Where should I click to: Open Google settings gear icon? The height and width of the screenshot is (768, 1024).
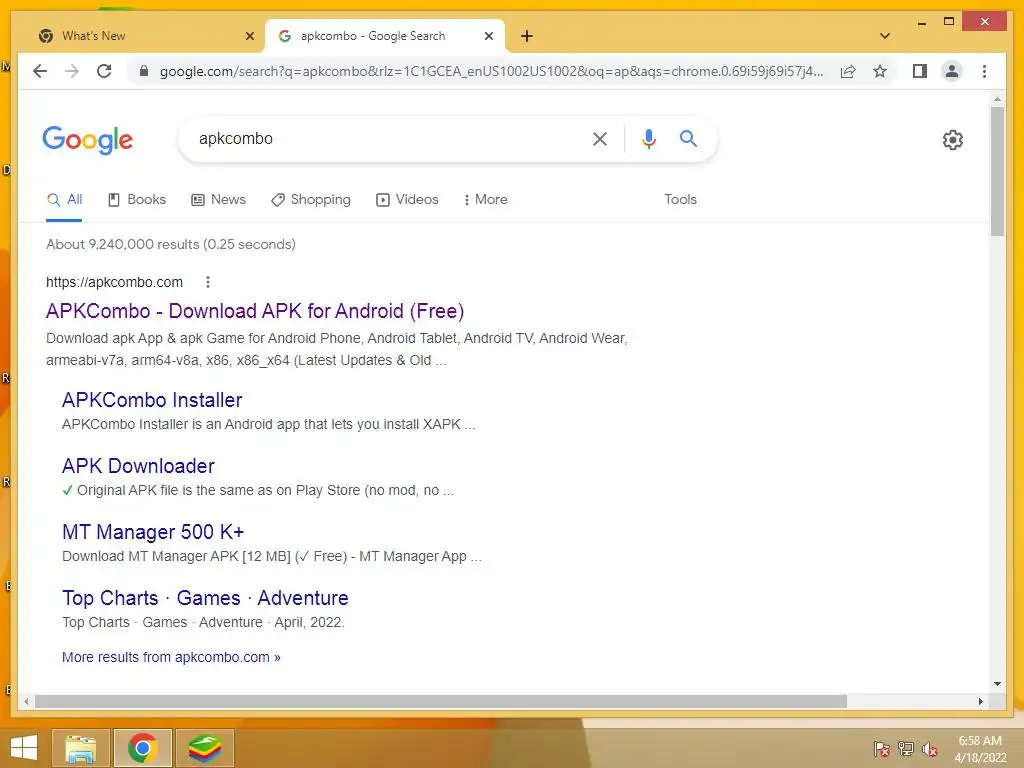[952, 140]
